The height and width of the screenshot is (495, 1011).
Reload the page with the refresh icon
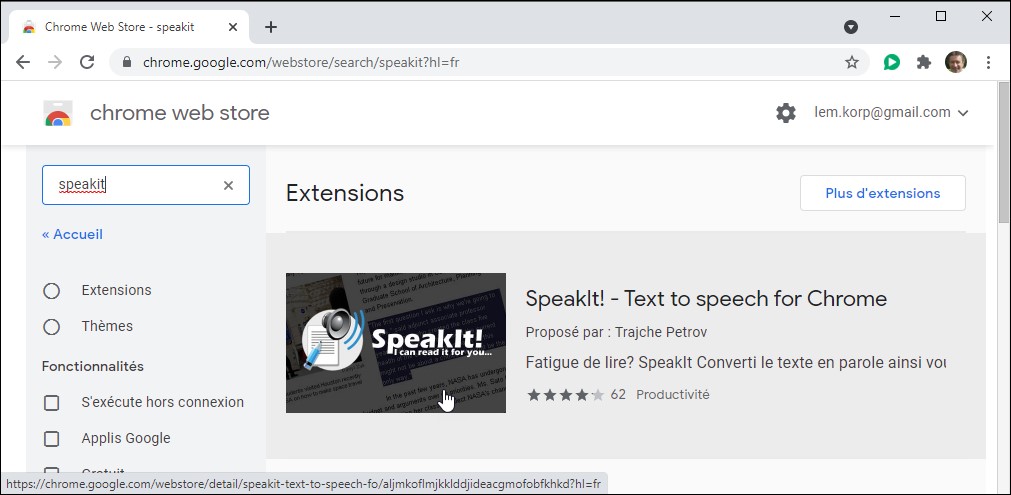87,62
